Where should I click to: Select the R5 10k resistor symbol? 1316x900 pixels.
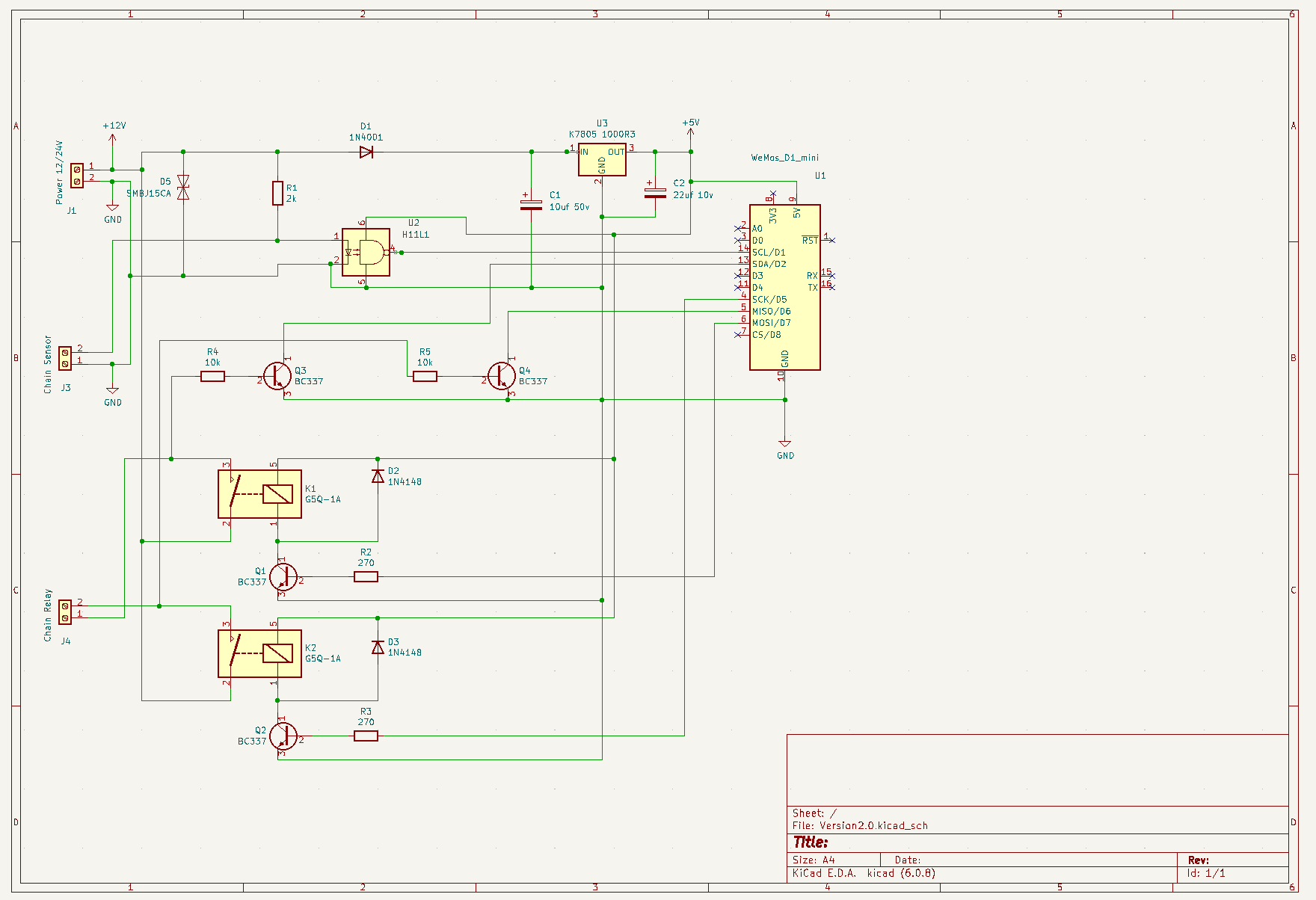(x=425, y=376)
